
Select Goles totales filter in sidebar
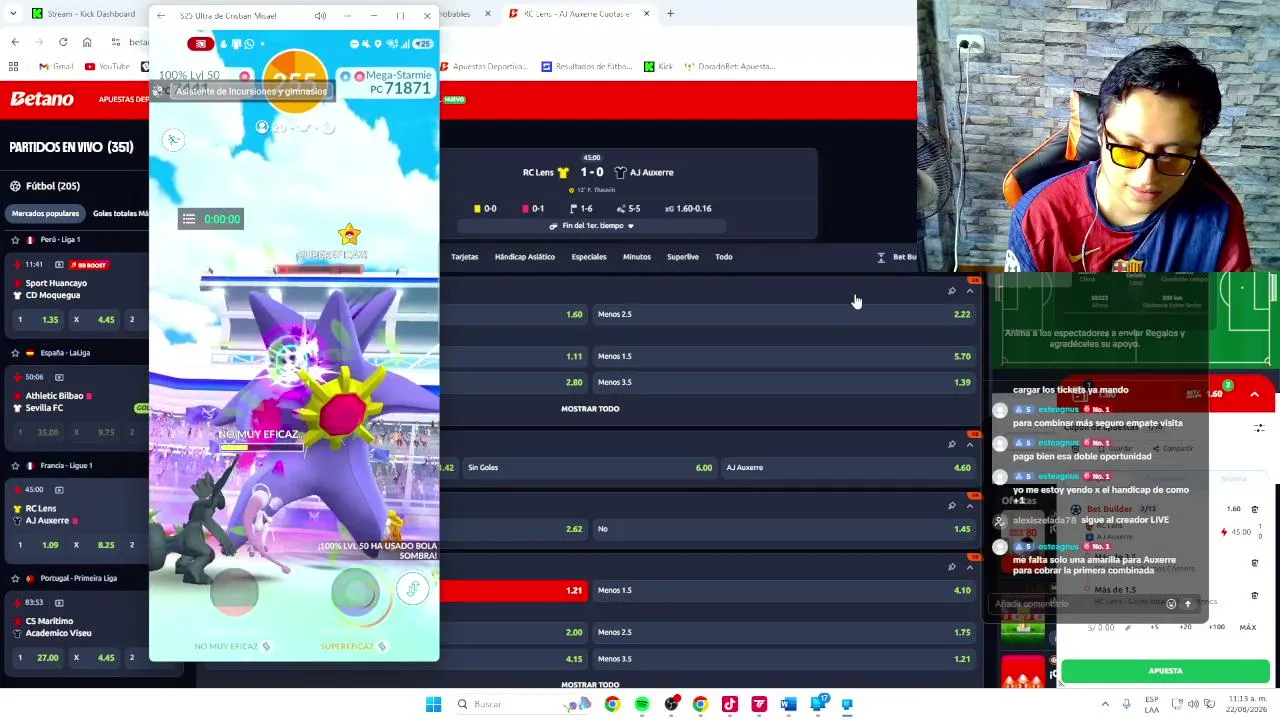point(120,213)
